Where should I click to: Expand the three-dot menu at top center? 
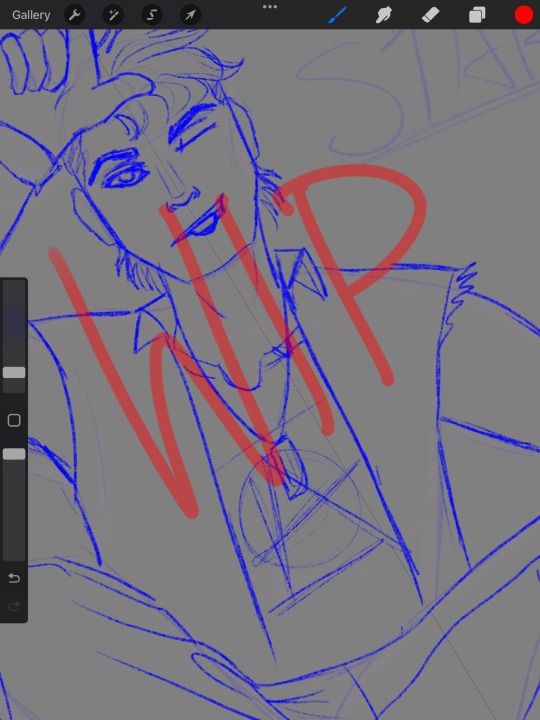tap(270, 7)
